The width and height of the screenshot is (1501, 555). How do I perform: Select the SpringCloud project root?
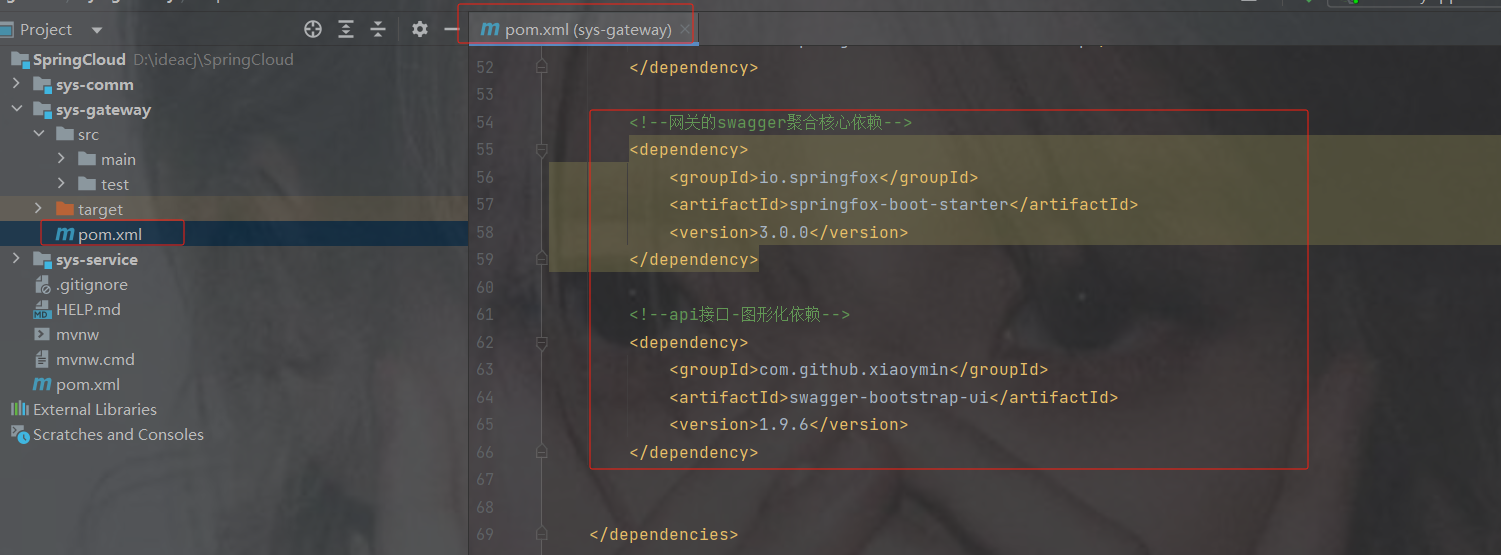(234, 59)
